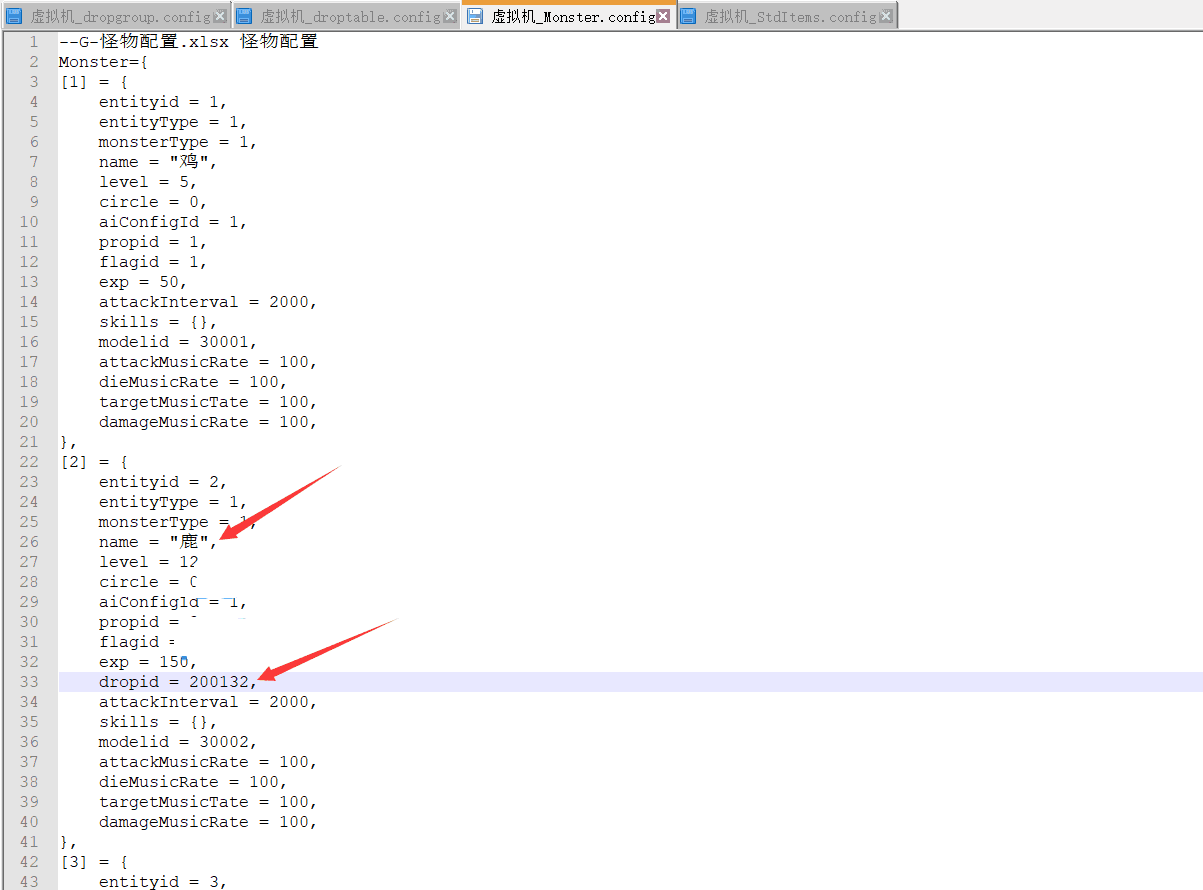Viewport: 1203px width, 890px height.
Task: Click the [3] = { table entry line
Action: 93,862
